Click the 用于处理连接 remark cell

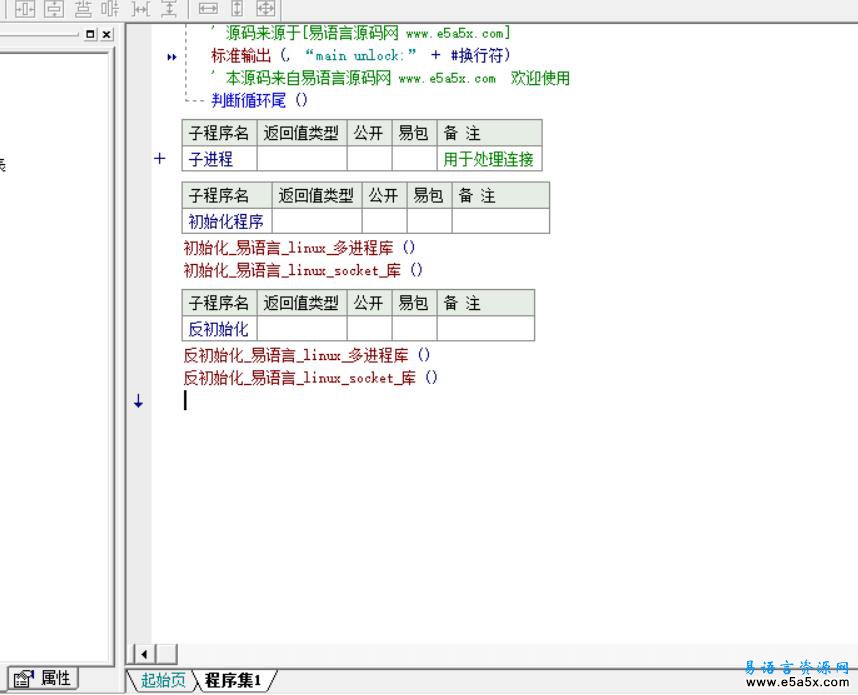coord(489,159)
